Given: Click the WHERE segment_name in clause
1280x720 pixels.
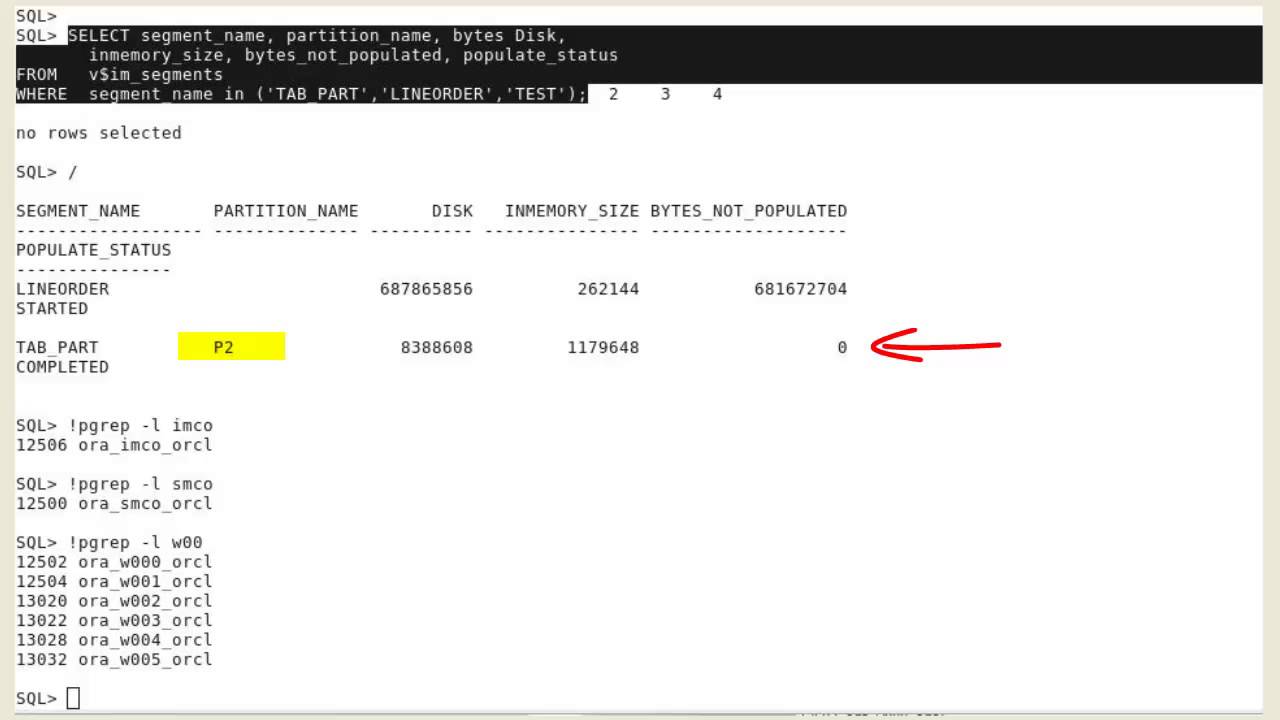Looking at the screenshot, I should 301,94.
